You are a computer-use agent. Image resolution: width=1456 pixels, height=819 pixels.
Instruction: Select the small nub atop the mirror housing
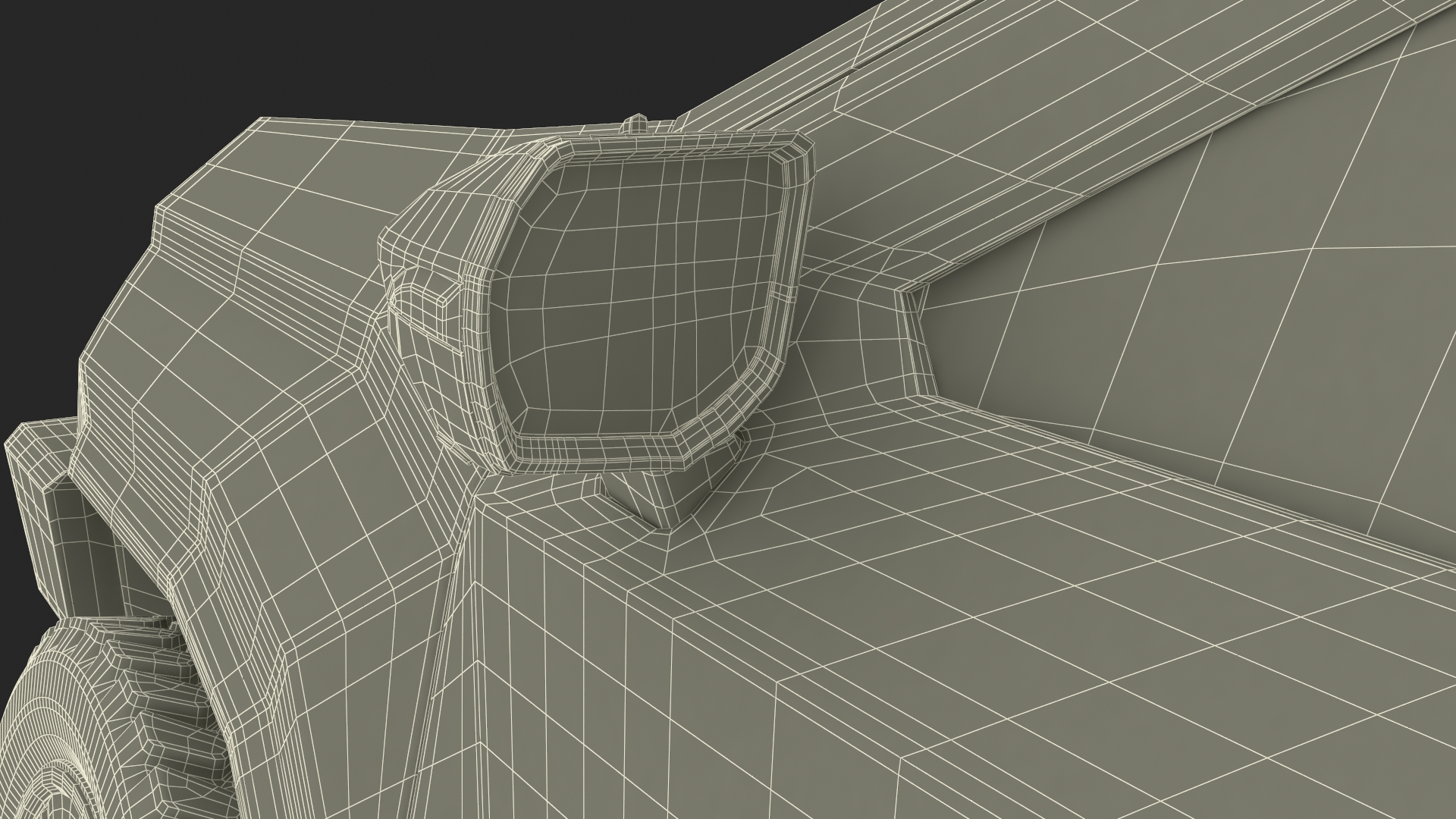click(x=637, y=123)
